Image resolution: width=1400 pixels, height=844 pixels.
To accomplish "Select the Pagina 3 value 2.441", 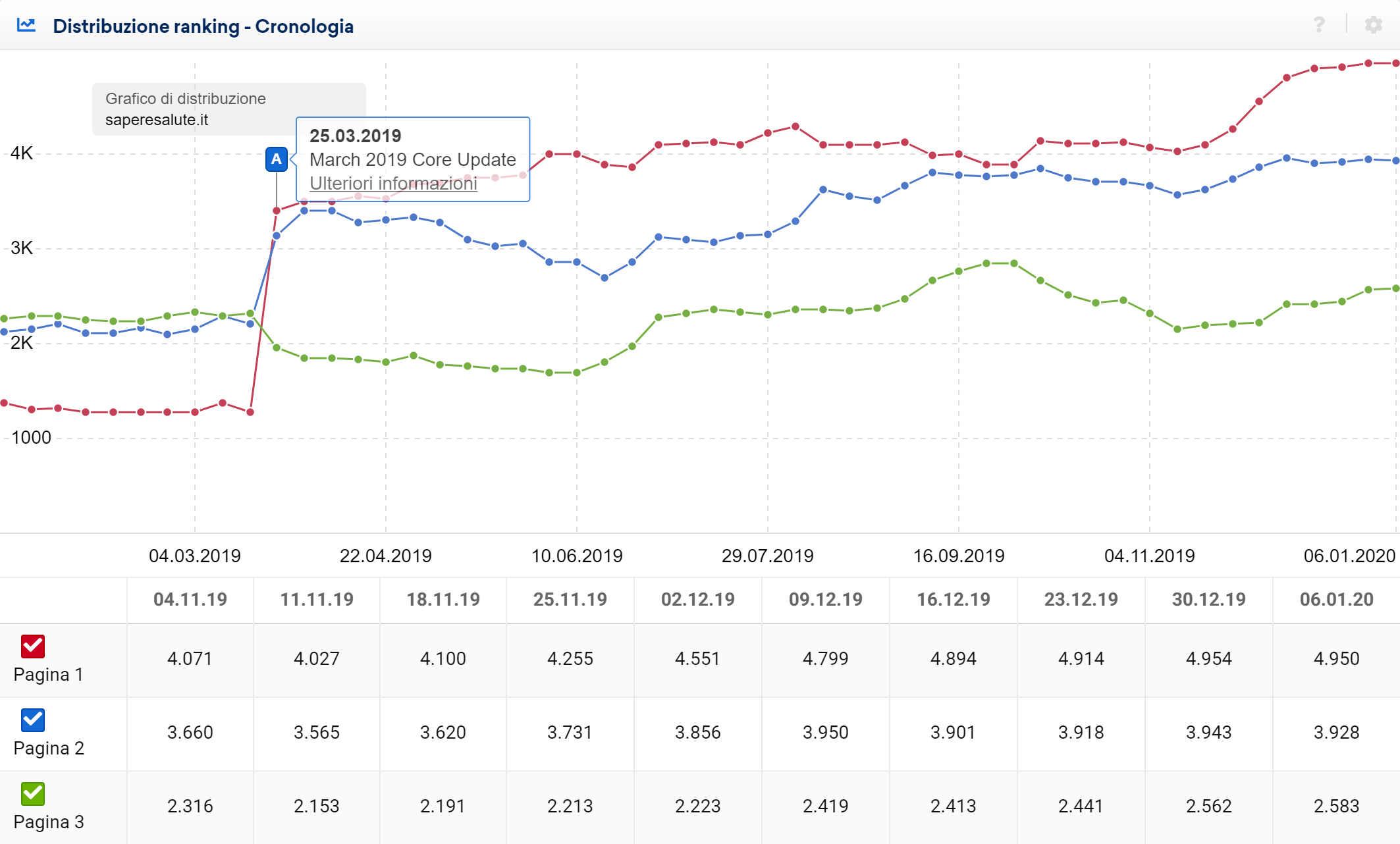I will (x=1081, y=806).
